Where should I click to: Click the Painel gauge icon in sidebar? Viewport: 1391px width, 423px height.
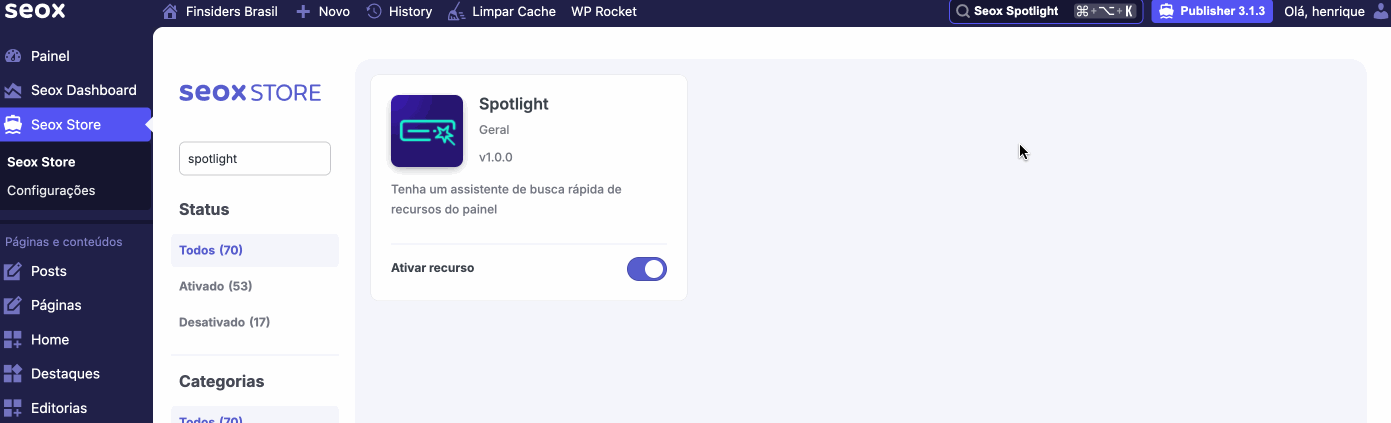pos(13,56)
